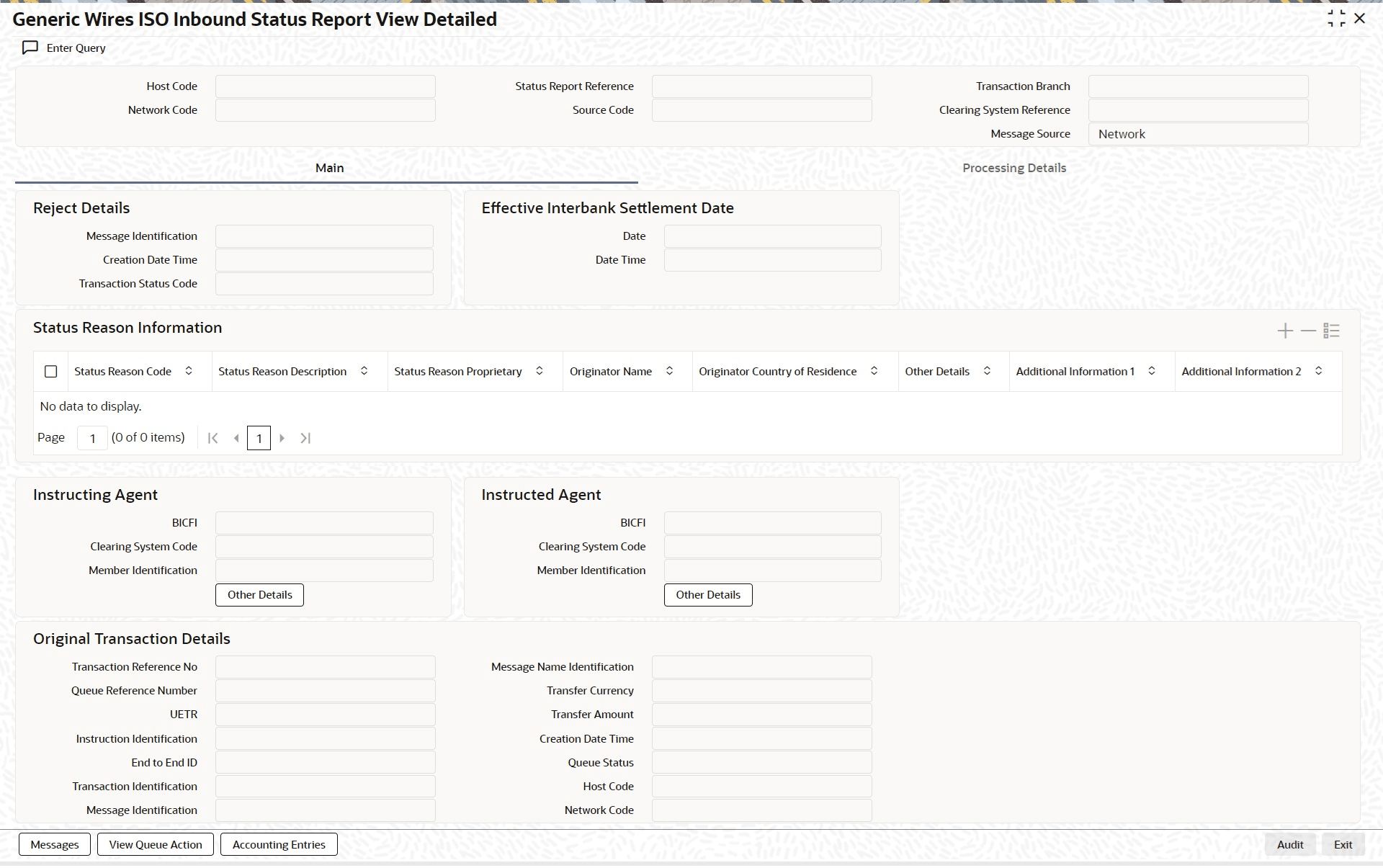Jump to last page of Status Reason table
Screen dimensions: 1383x868
305,438
